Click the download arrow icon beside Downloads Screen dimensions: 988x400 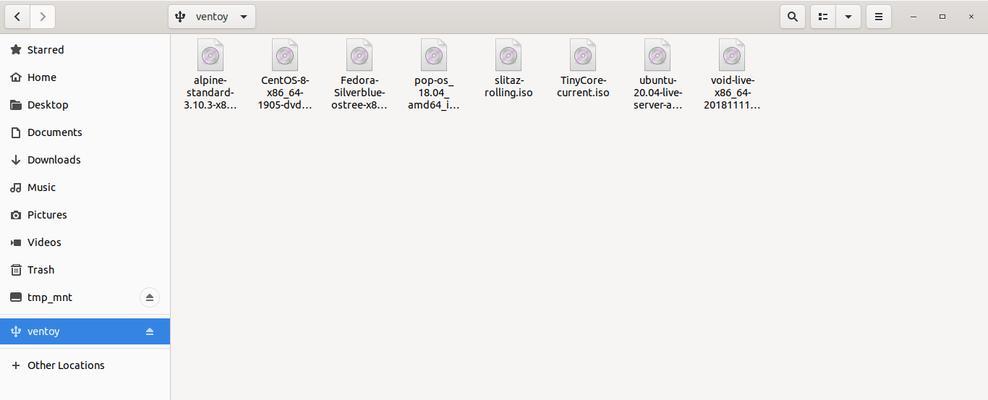[x=16, y=160]
